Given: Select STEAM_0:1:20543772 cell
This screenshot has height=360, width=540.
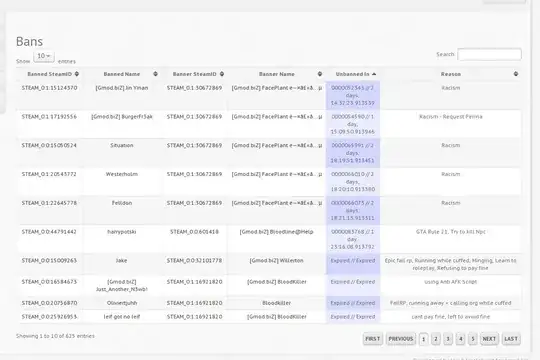Looking at the screenshot, I should (49, 174).
